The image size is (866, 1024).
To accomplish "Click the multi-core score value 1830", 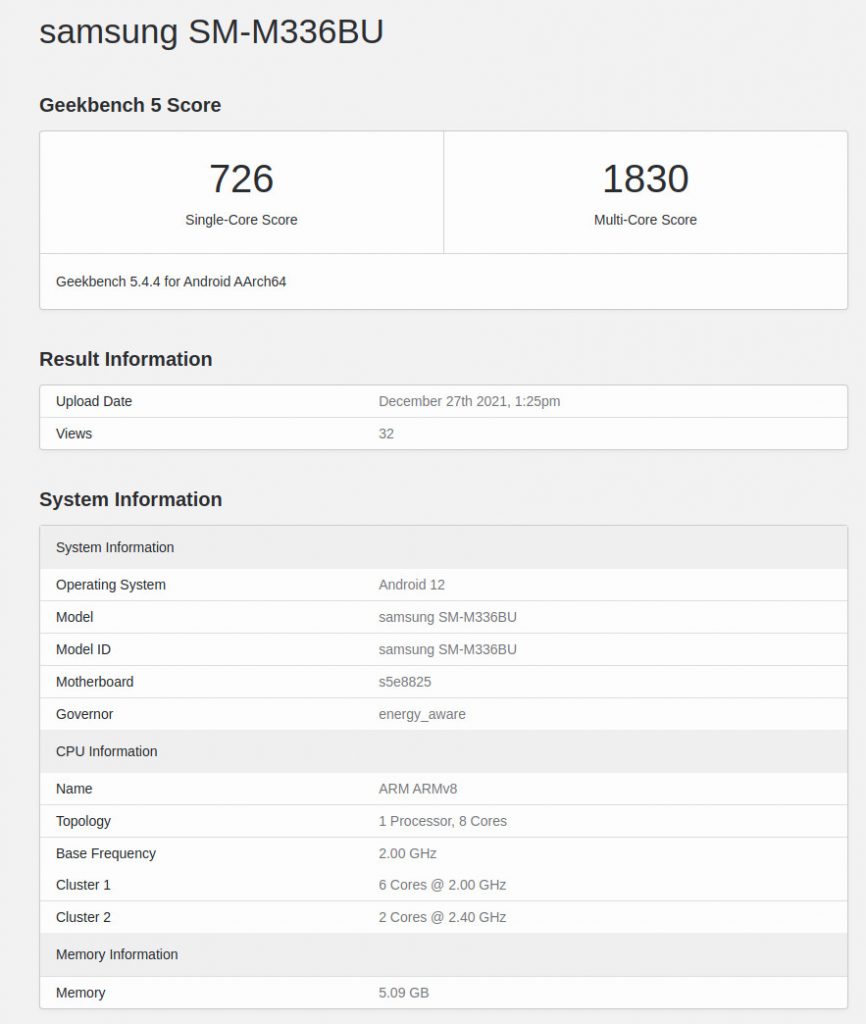I will tap(645, 178).
